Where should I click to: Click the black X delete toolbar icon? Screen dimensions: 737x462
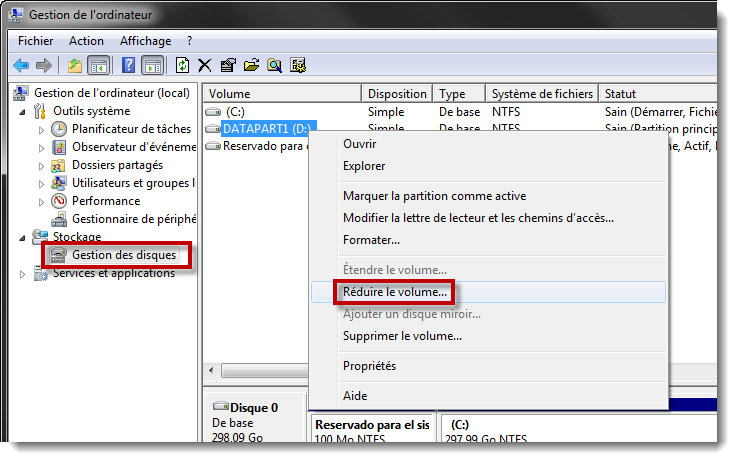click(x=205, y=66)
